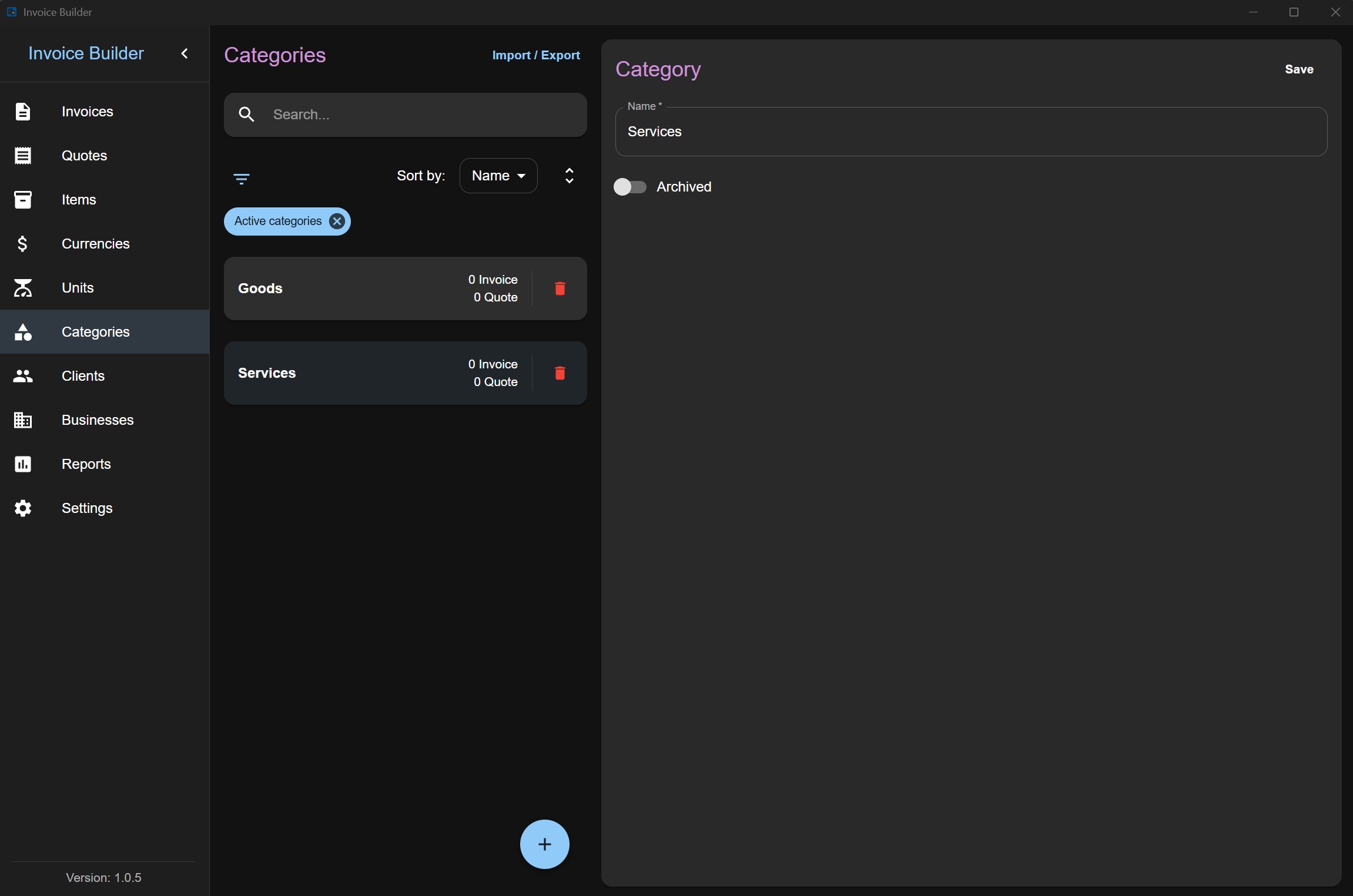Click the Settings gear icon
1353x896 pixels.
[22, 508]
